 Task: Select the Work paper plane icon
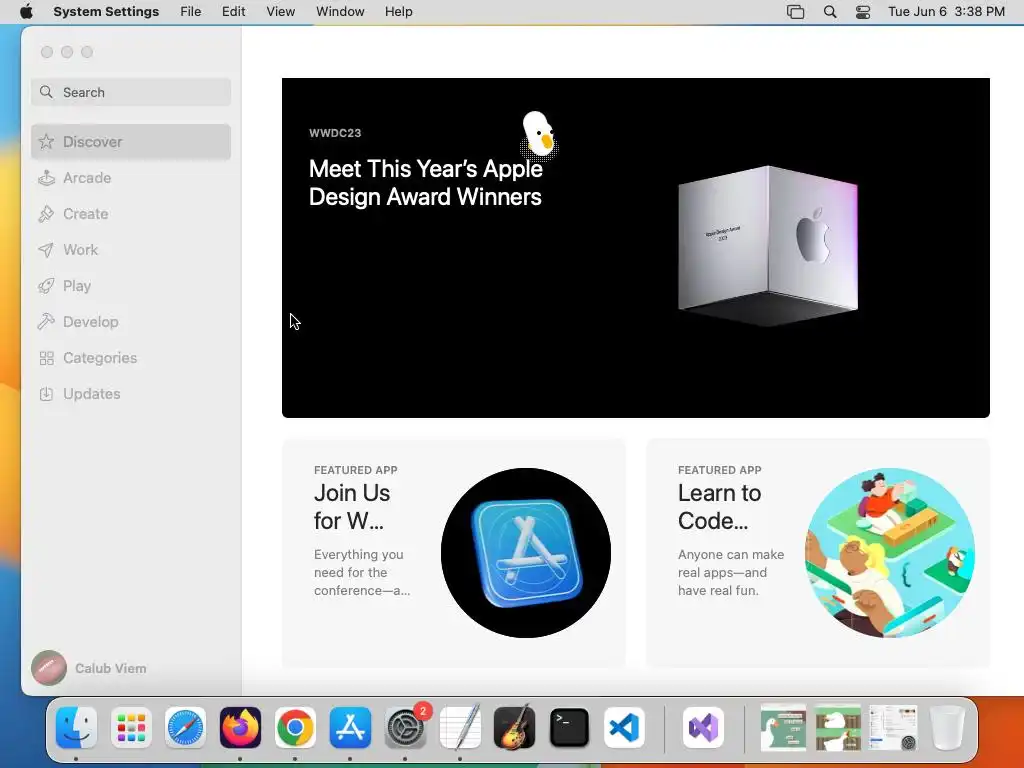point(46,249)
